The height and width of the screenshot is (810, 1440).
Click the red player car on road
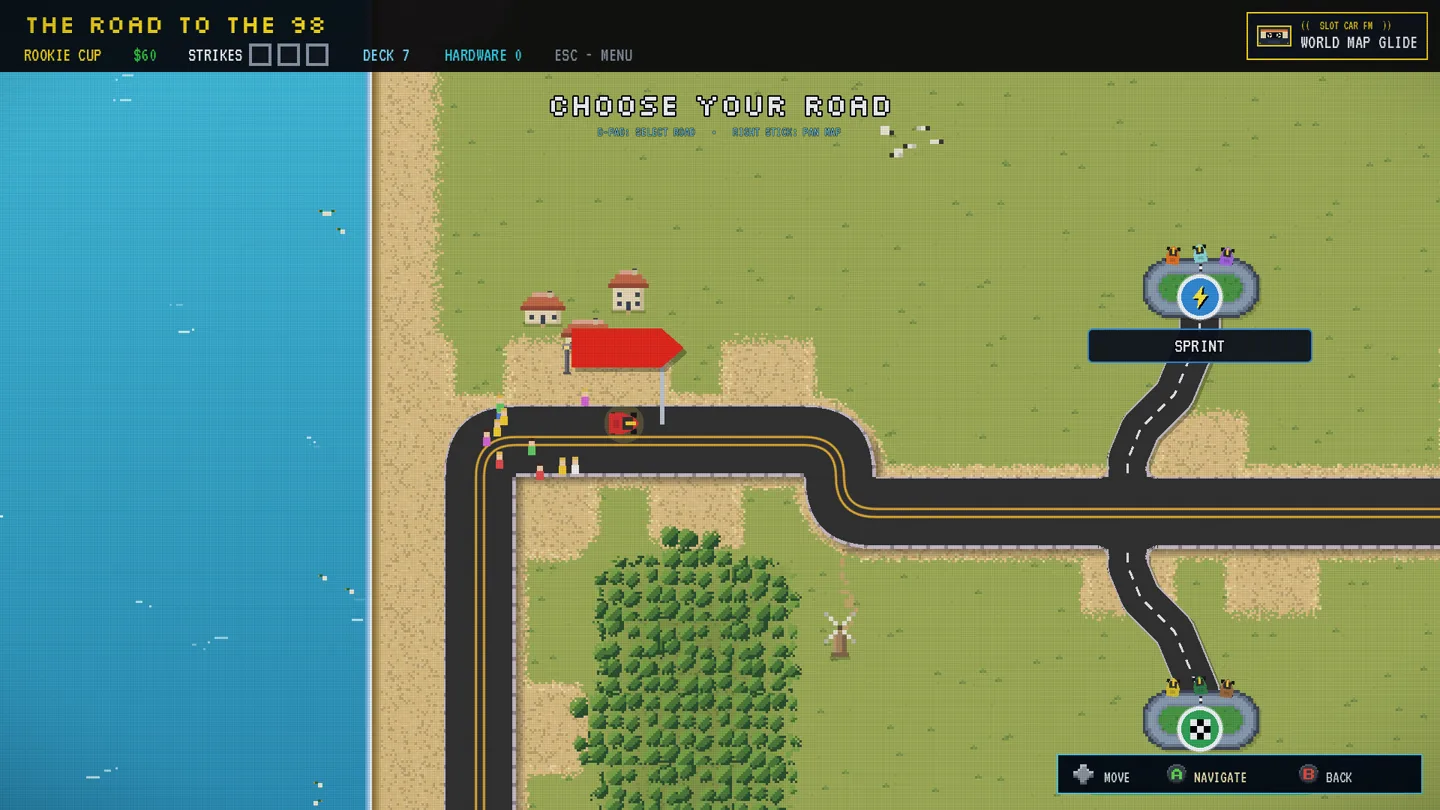pos(622,423)
